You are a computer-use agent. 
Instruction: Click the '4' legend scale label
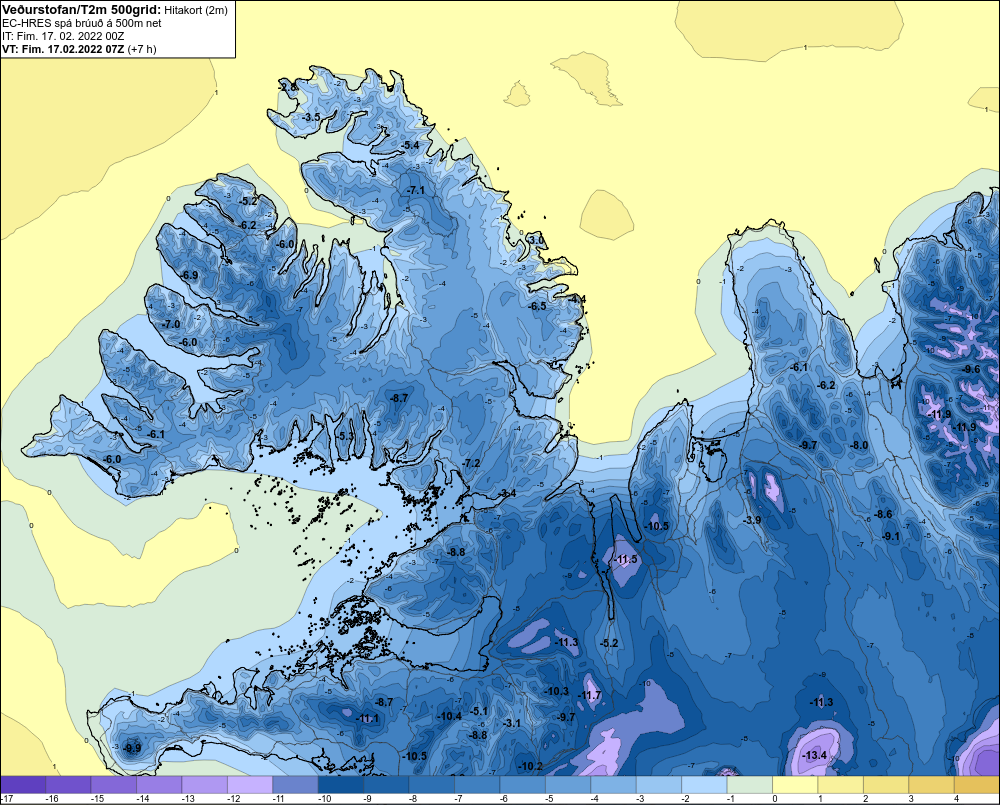[956, 799]
